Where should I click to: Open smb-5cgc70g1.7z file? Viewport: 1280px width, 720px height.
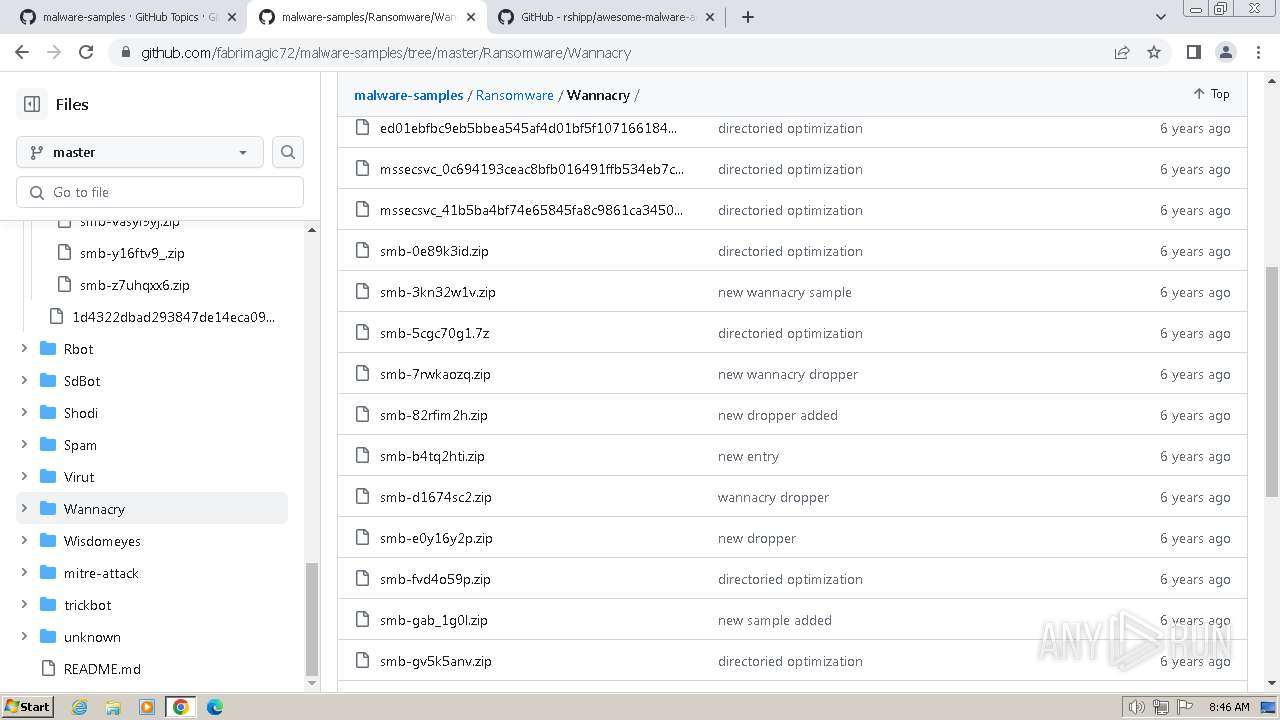tap(434, 333)
